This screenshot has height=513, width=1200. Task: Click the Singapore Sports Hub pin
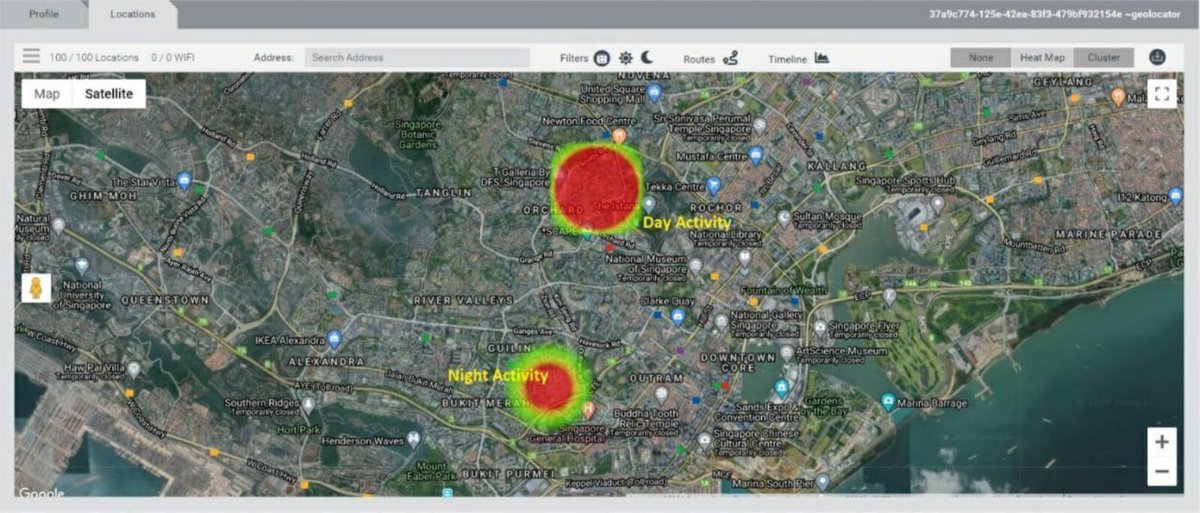tap(937, 204)
